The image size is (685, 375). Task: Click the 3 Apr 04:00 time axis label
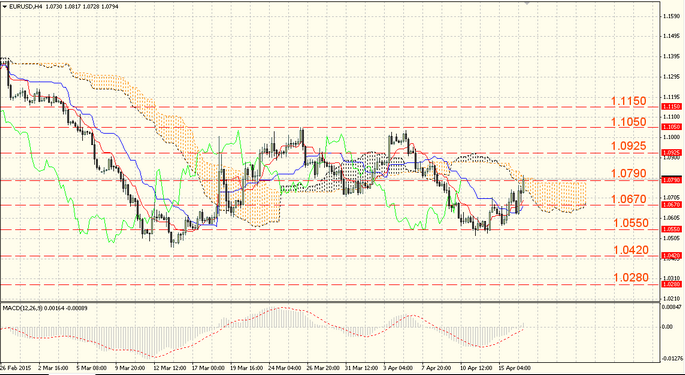click(x=398, y=368)
